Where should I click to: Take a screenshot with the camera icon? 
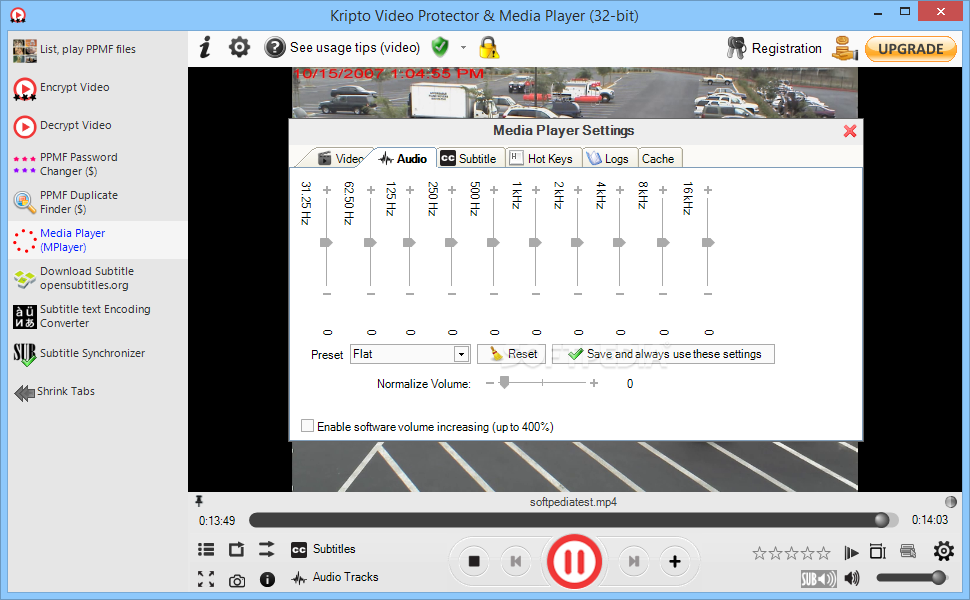tap(237, 581)
